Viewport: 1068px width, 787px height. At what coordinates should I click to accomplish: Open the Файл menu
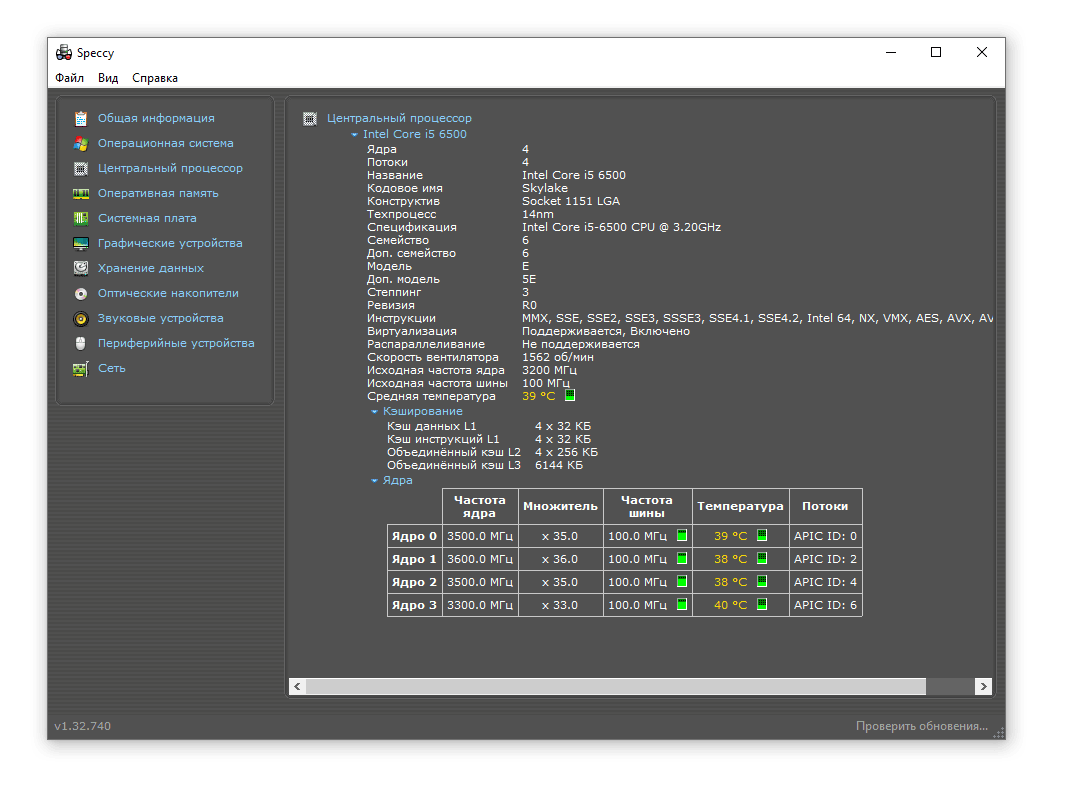click(x=69, y=78)
